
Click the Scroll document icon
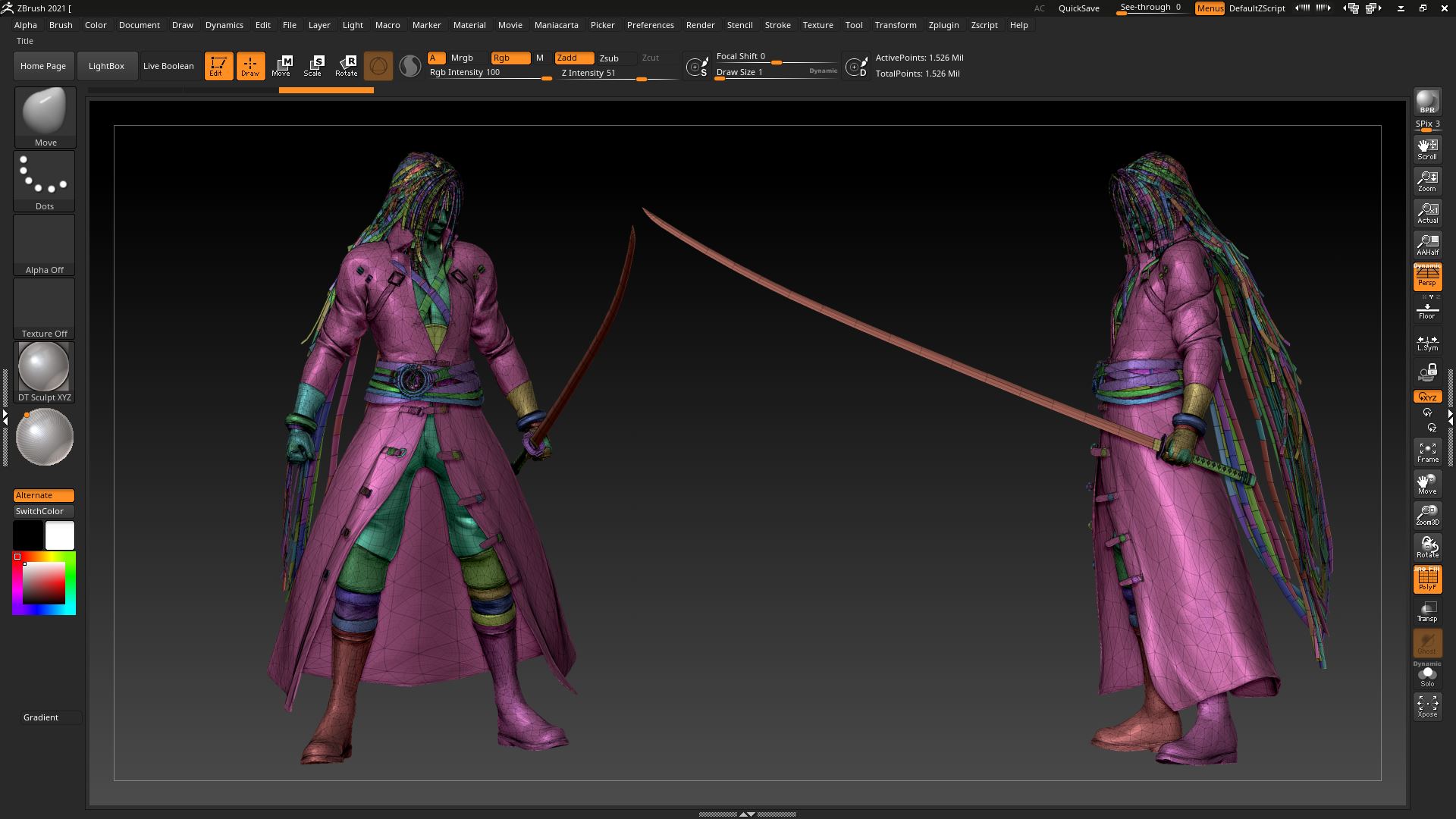(x=1427, y=149)
